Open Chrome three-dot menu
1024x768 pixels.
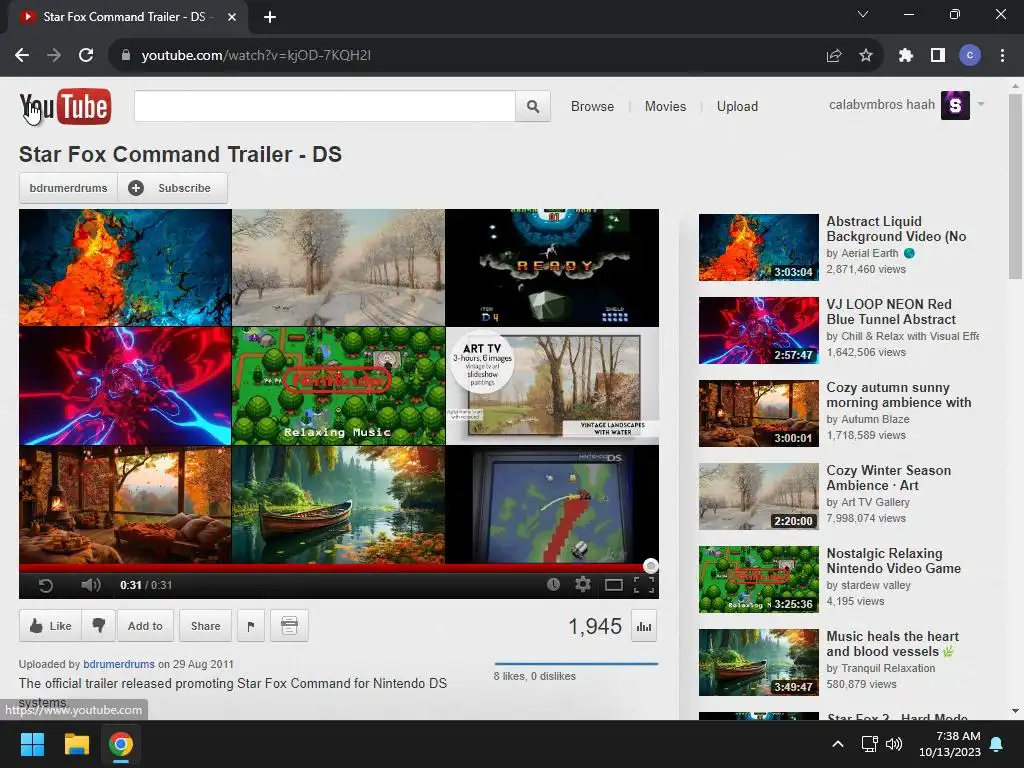point(1002,56)
